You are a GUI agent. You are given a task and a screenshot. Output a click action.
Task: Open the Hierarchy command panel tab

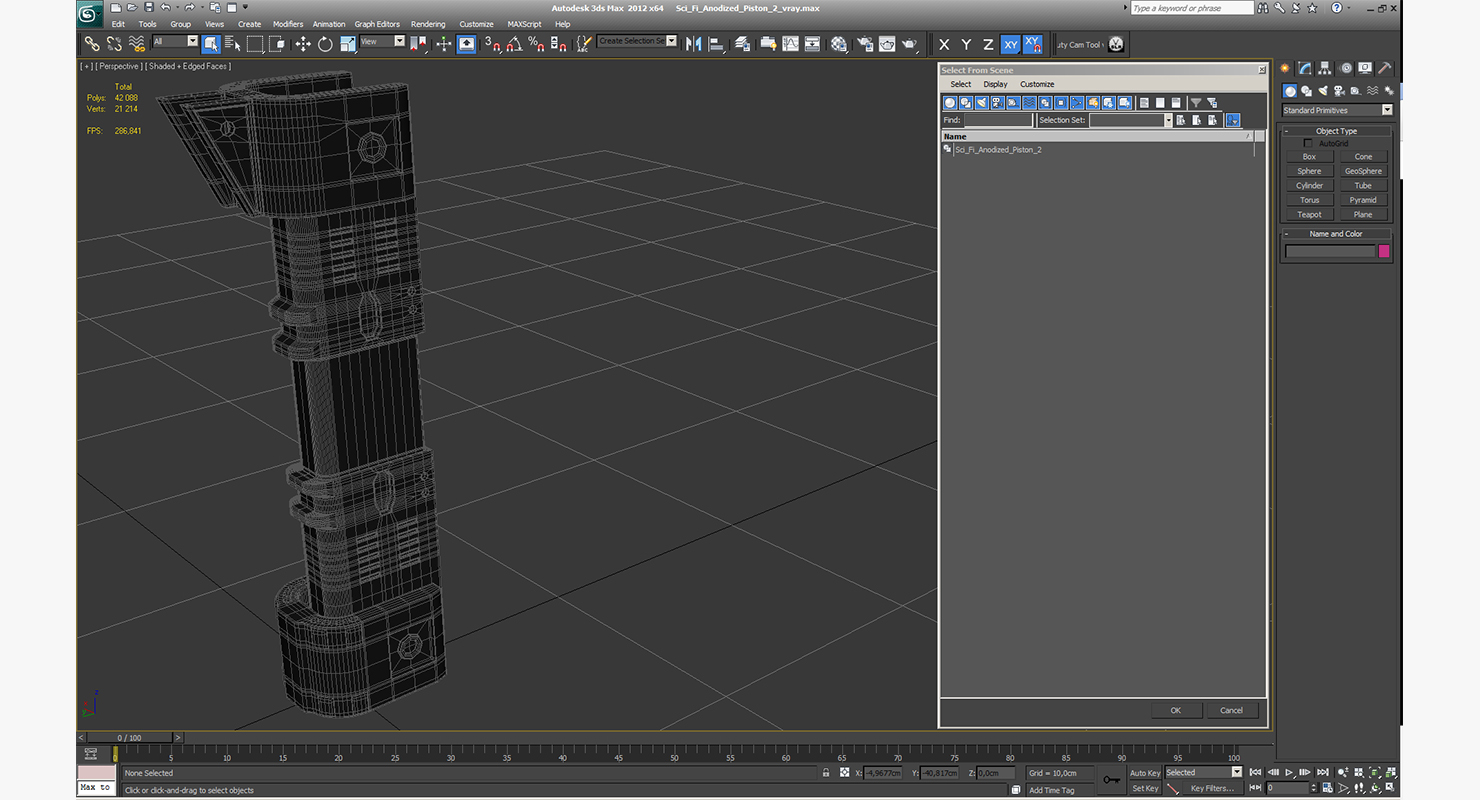(x=1325, y=68)
